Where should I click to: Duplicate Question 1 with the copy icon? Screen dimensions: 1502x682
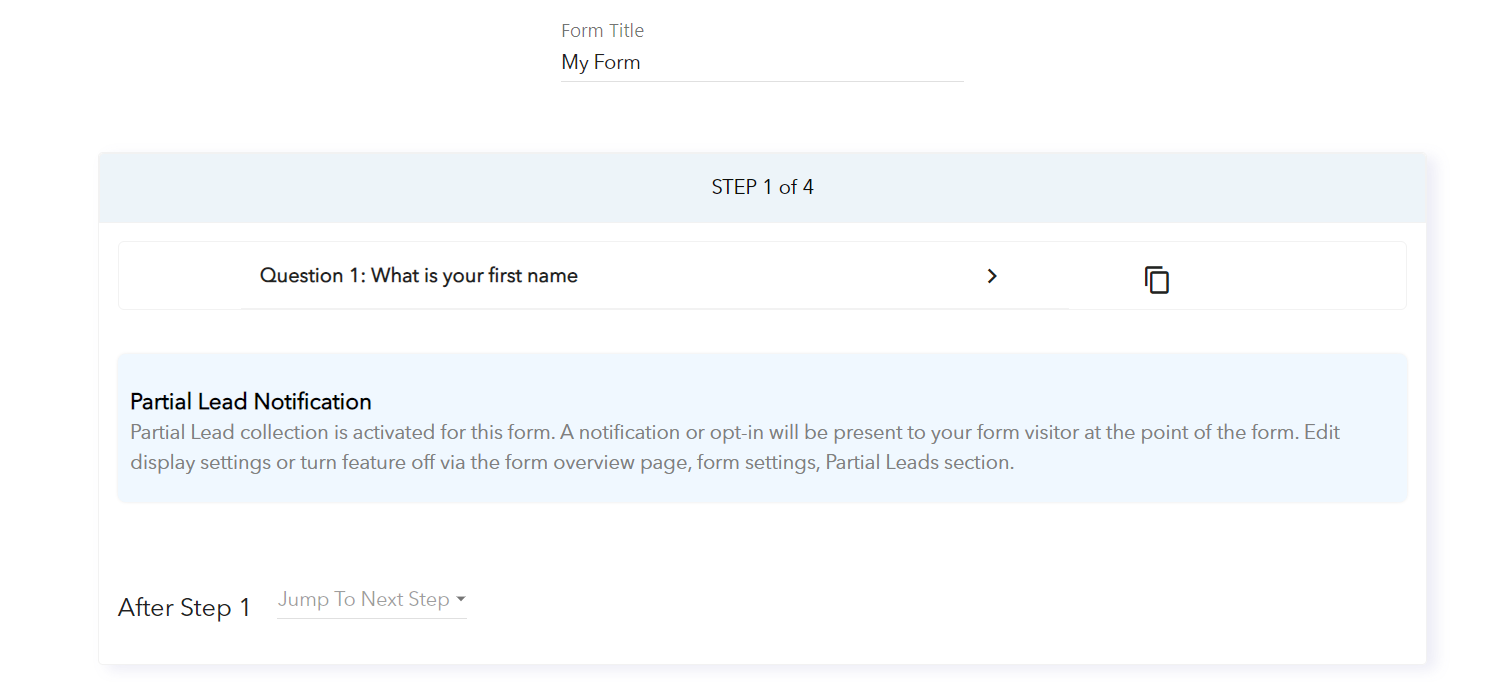tap(1156, 279)
